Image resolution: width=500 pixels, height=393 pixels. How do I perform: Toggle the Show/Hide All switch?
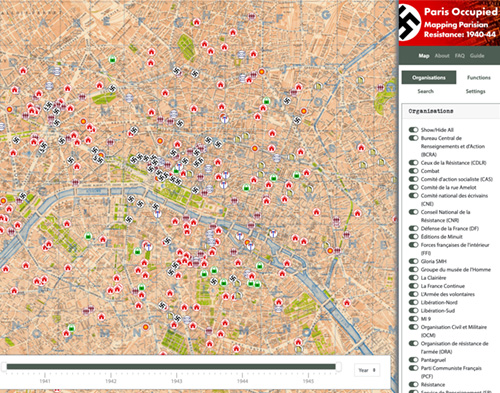414,130
